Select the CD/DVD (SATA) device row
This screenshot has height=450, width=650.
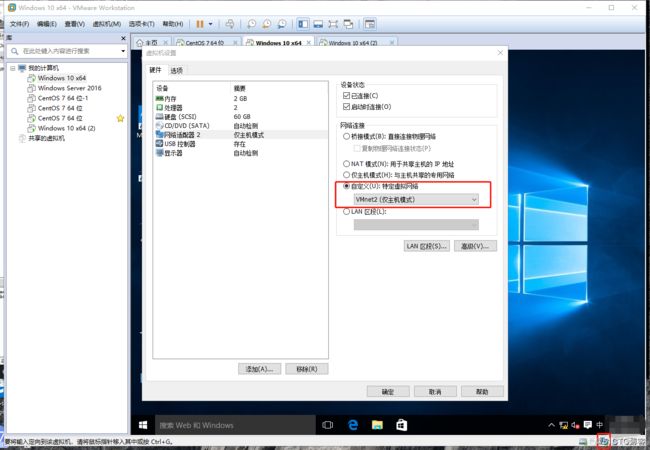(241, 126)
